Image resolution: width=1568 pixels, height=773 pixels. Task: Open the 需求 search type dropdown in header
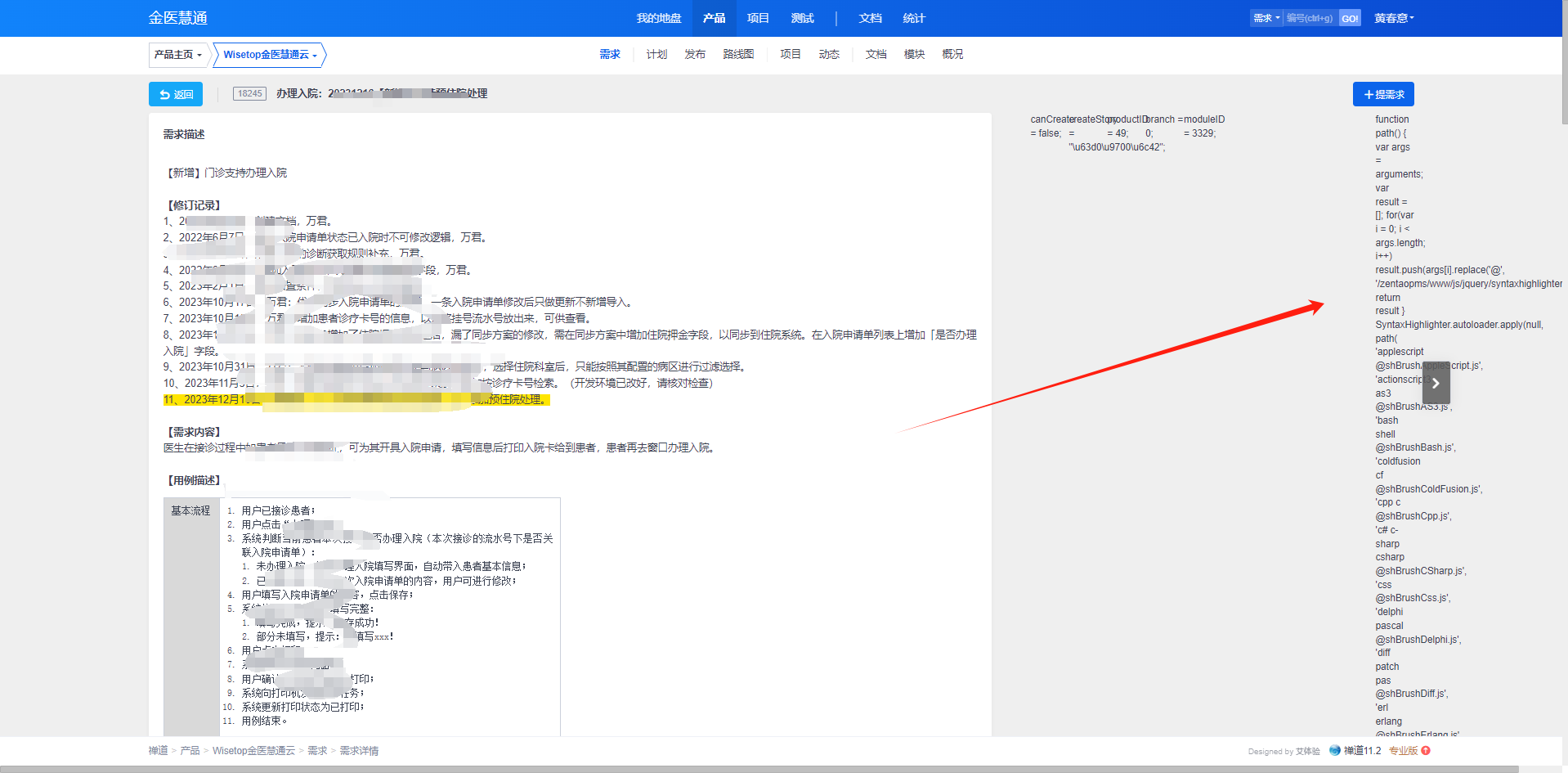click(1266, 18)
